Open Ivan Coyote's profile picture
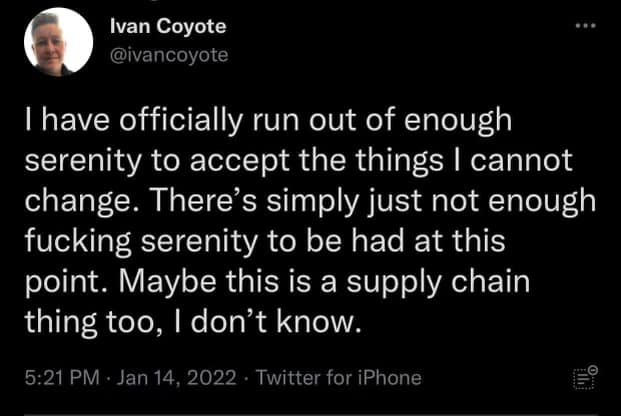Viewport: 621px width, 416px height. pos(59,42)
